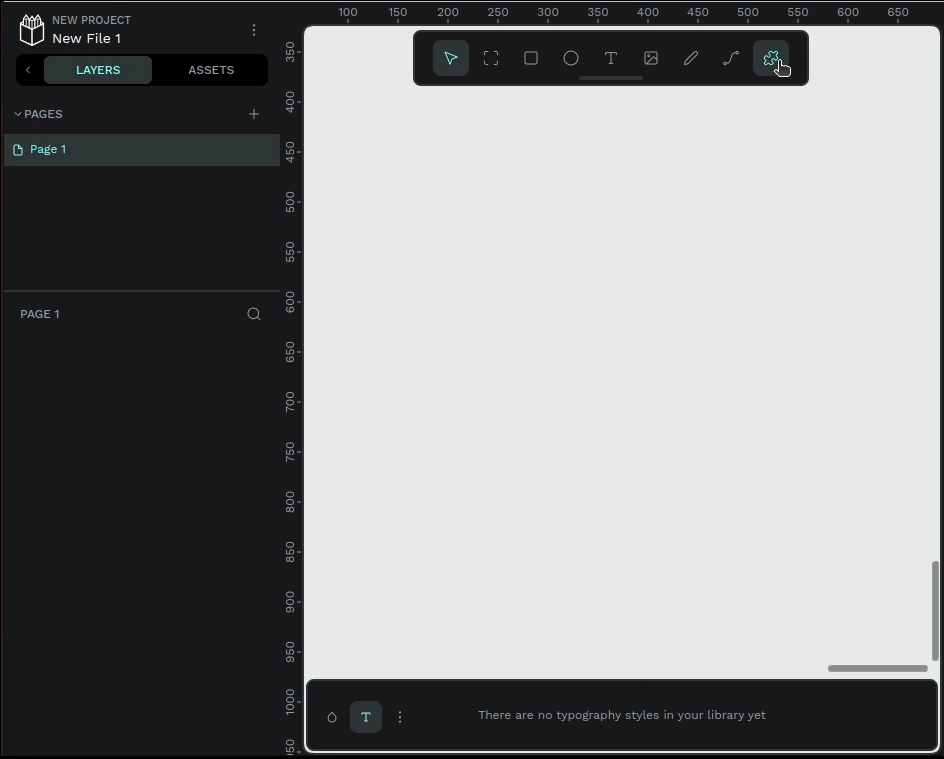Select the Rectangle tool
The image size is (944, 759).
click(531, 58)
